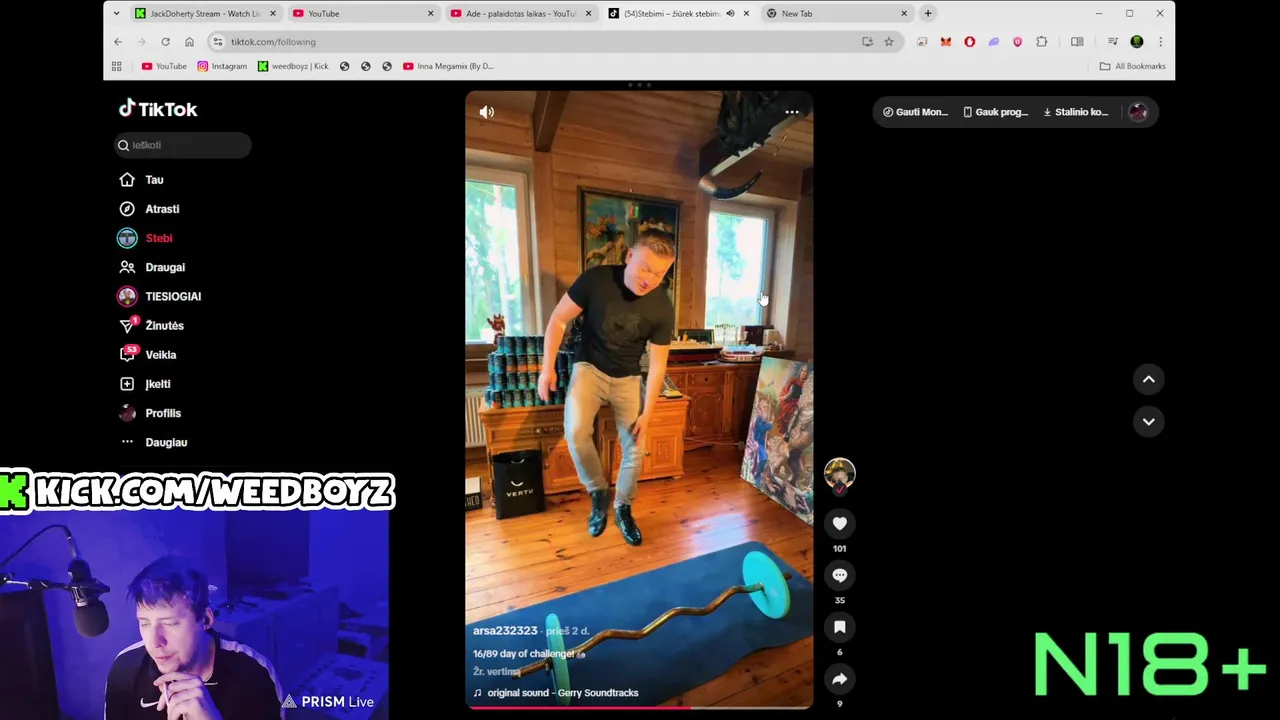Open the Chrome profile avatar

(1136, 42)
